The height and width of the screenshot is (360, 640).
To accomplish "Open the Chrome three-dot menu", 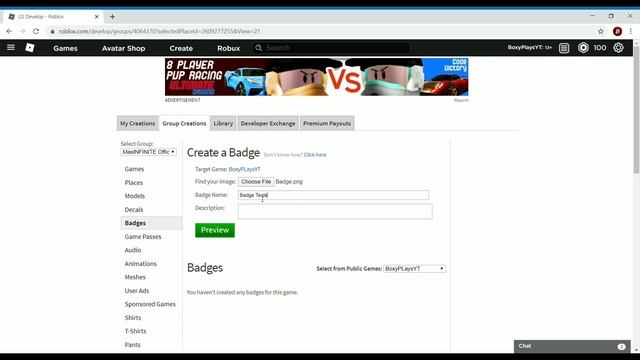I will coord(631,31).
